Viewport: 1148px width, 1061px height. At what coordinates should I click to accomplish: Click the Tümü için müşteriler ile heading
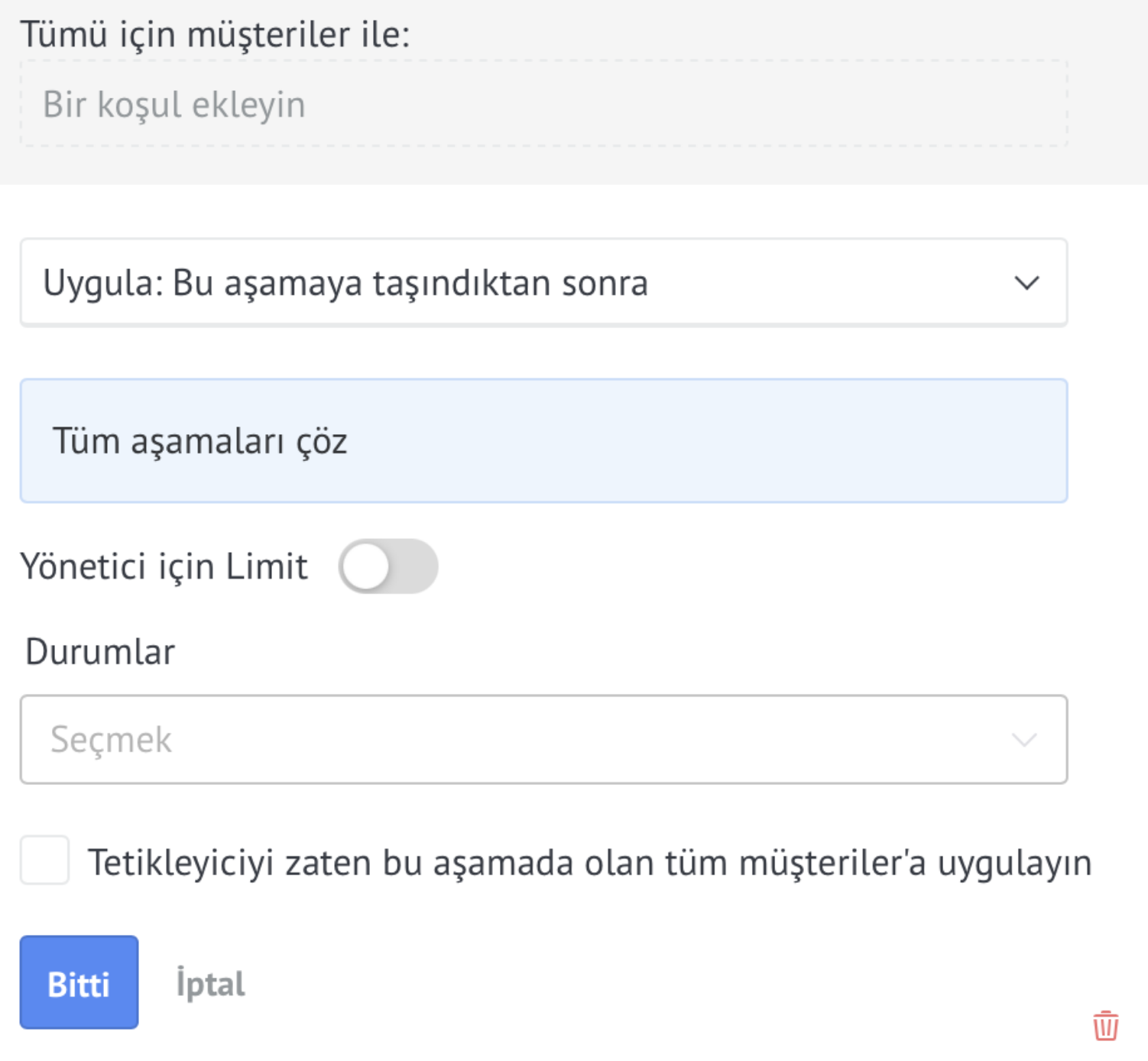click(215, 34)
